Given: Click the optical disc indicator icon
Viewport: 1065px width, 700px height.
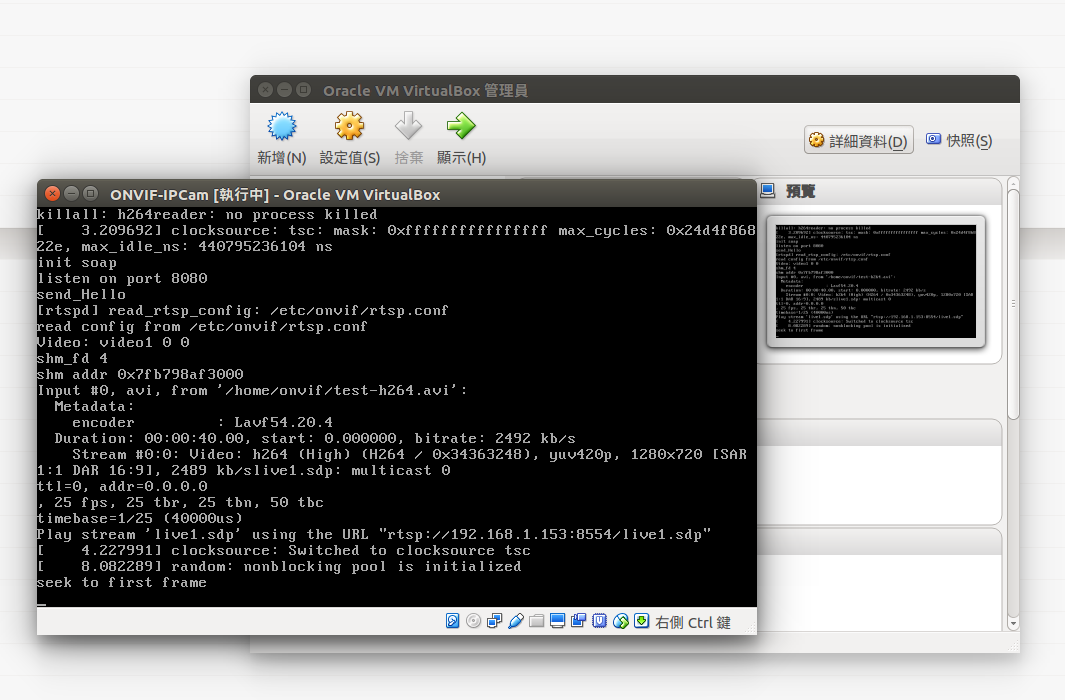Looking at the screenshot, I should tap(473, 621).
